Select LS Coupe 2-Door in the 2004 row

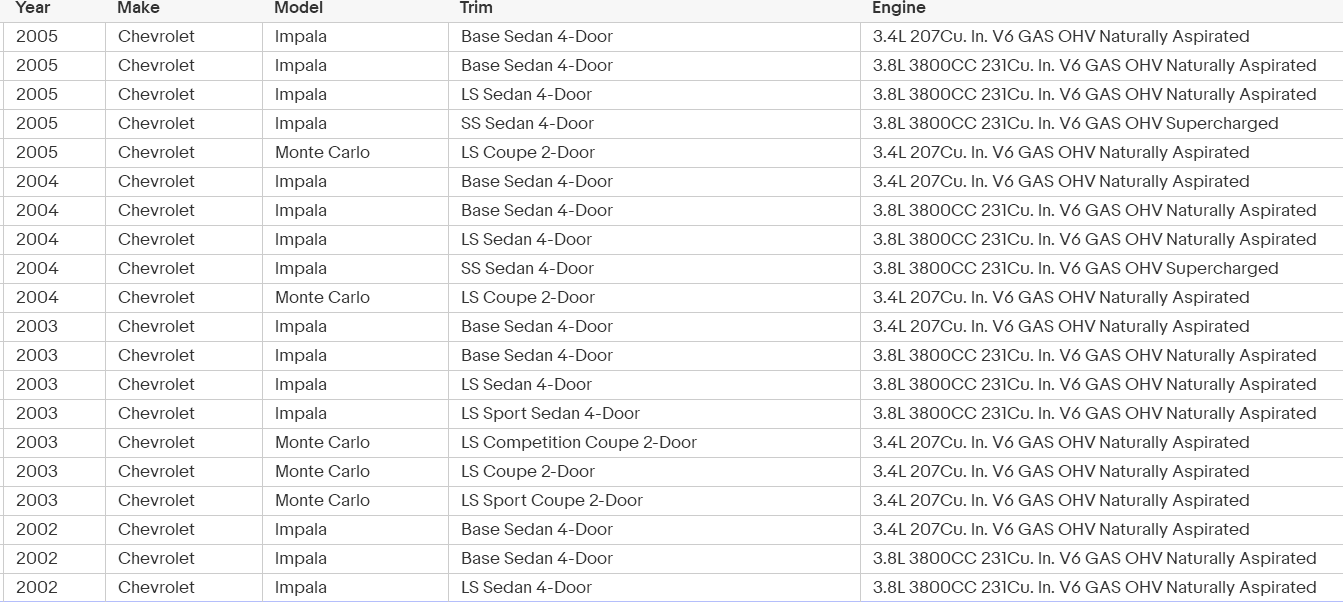click(654, 297)
